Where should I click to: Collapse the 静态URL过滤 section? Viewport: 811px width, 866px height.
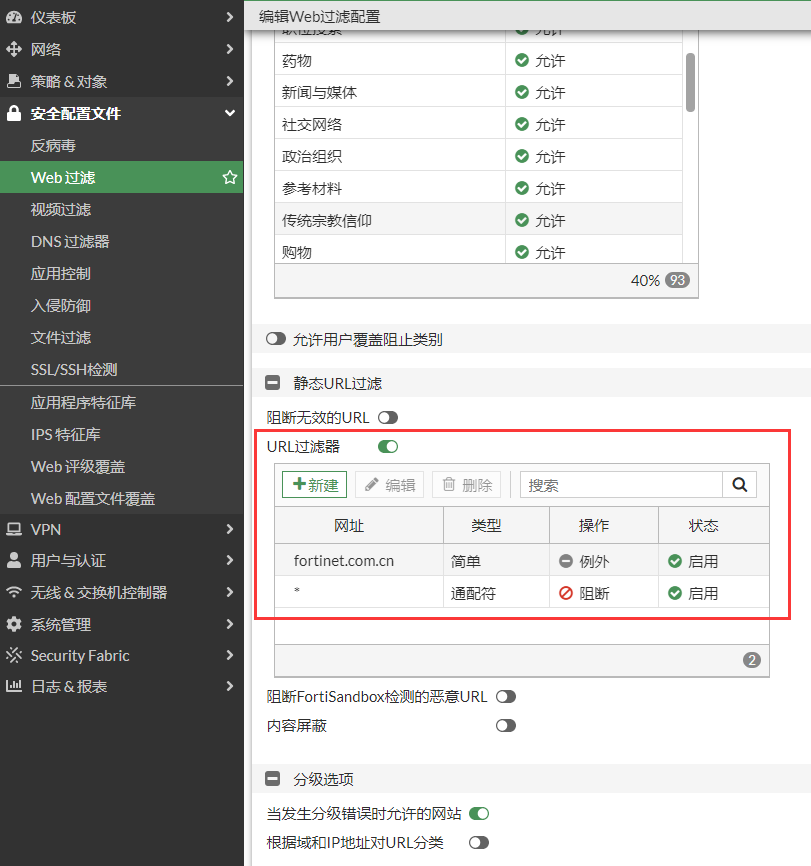point(272,383)
